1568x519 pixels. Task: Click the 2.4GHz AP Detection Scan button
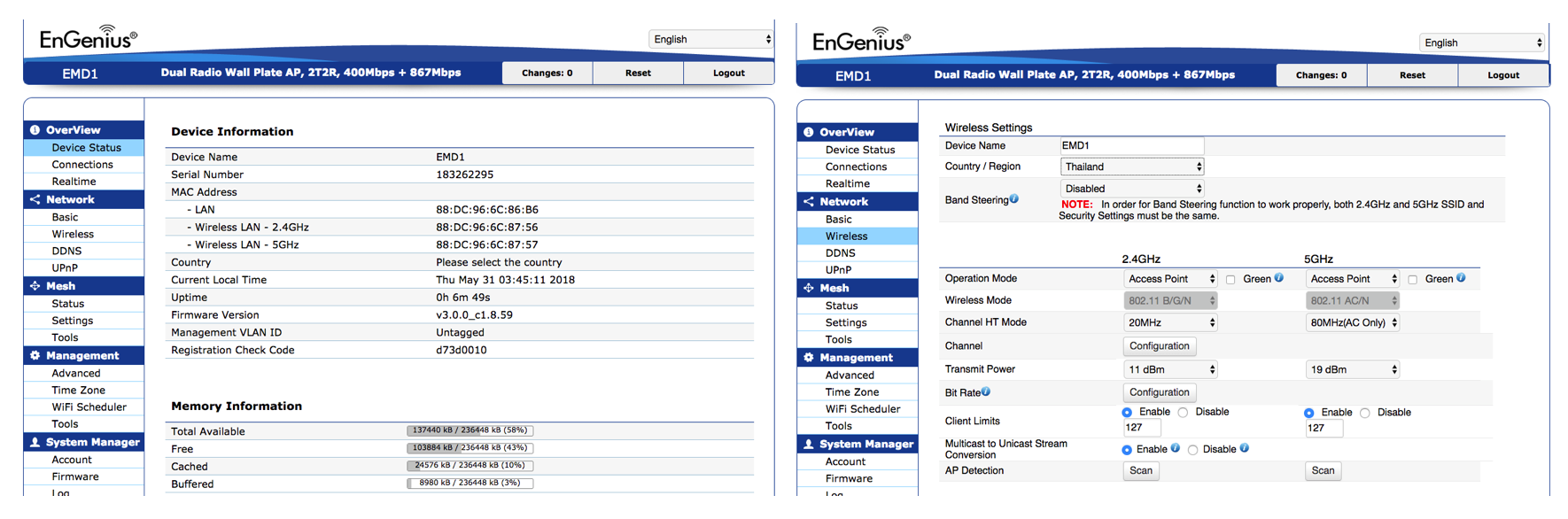point(1141,471)
